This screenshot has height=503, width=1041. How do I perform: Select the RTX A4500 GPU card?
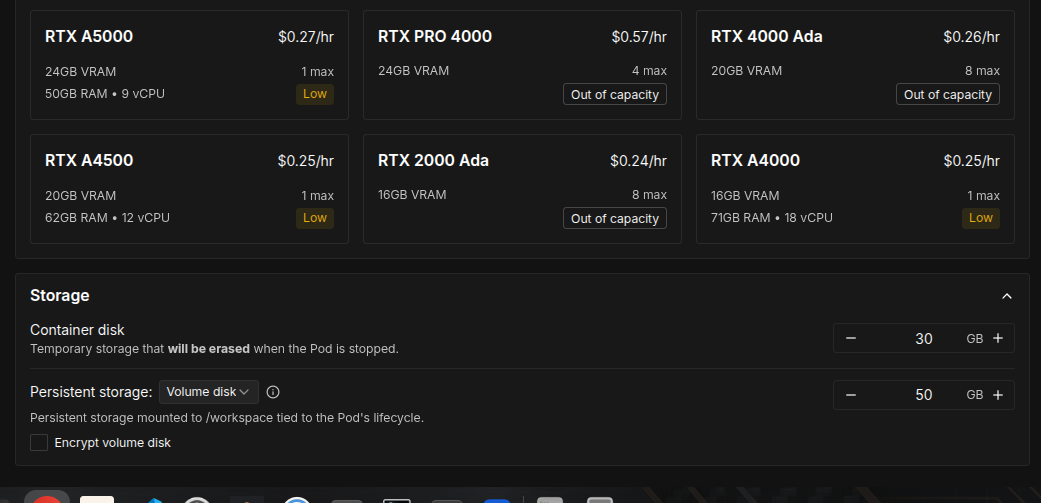pyautogui.click(x=189, y=189)
